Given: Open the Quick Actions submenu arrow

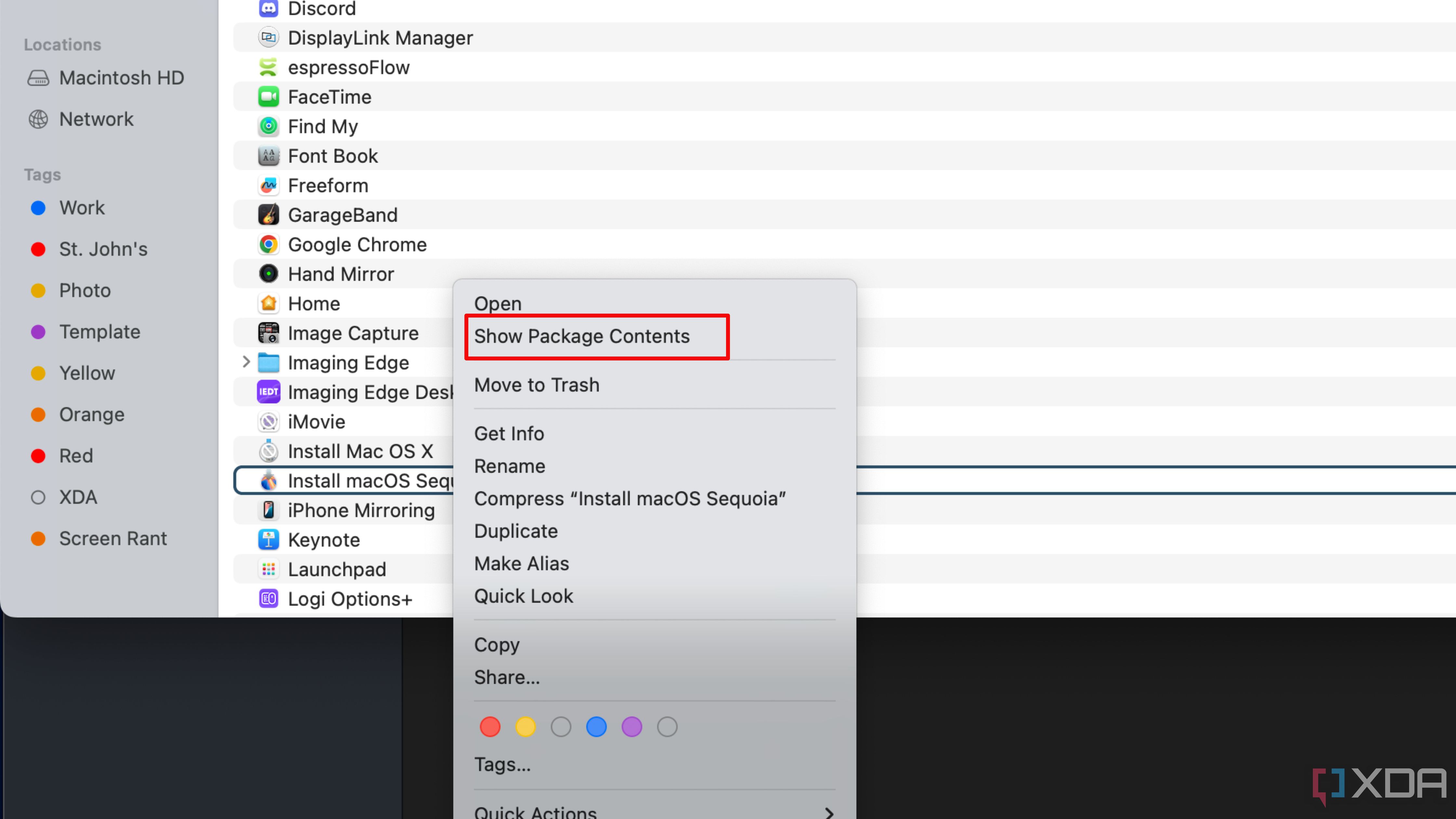Looking at the screenshot, I should pyautogui.click(x=829, y=813).
